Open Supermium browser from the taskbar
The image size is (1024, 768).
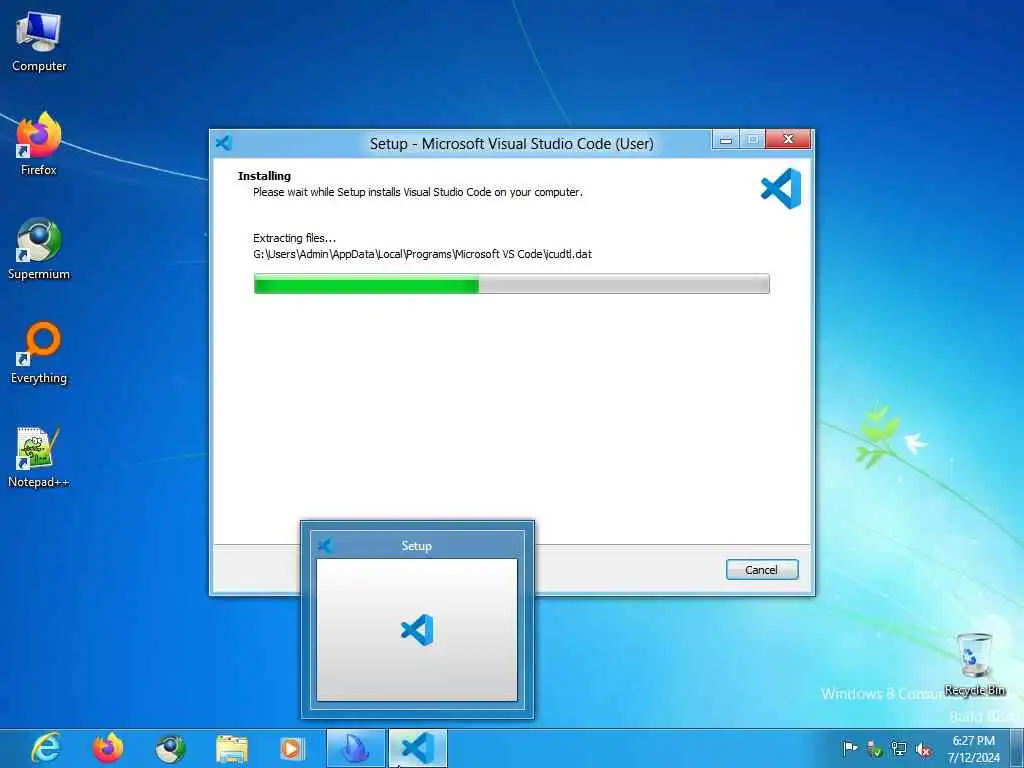click(170, 748)
